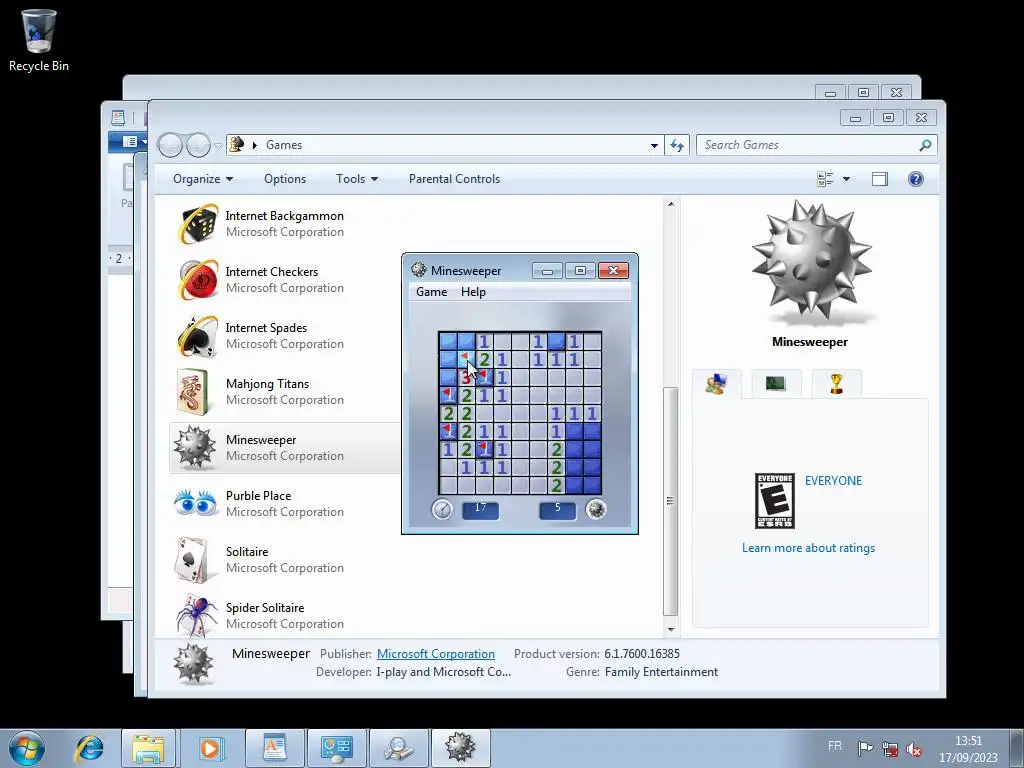This screenshot has height=768, width=1024.
Task: Click the clock icon in Minesweeper status bar
Action: point(442,509)
